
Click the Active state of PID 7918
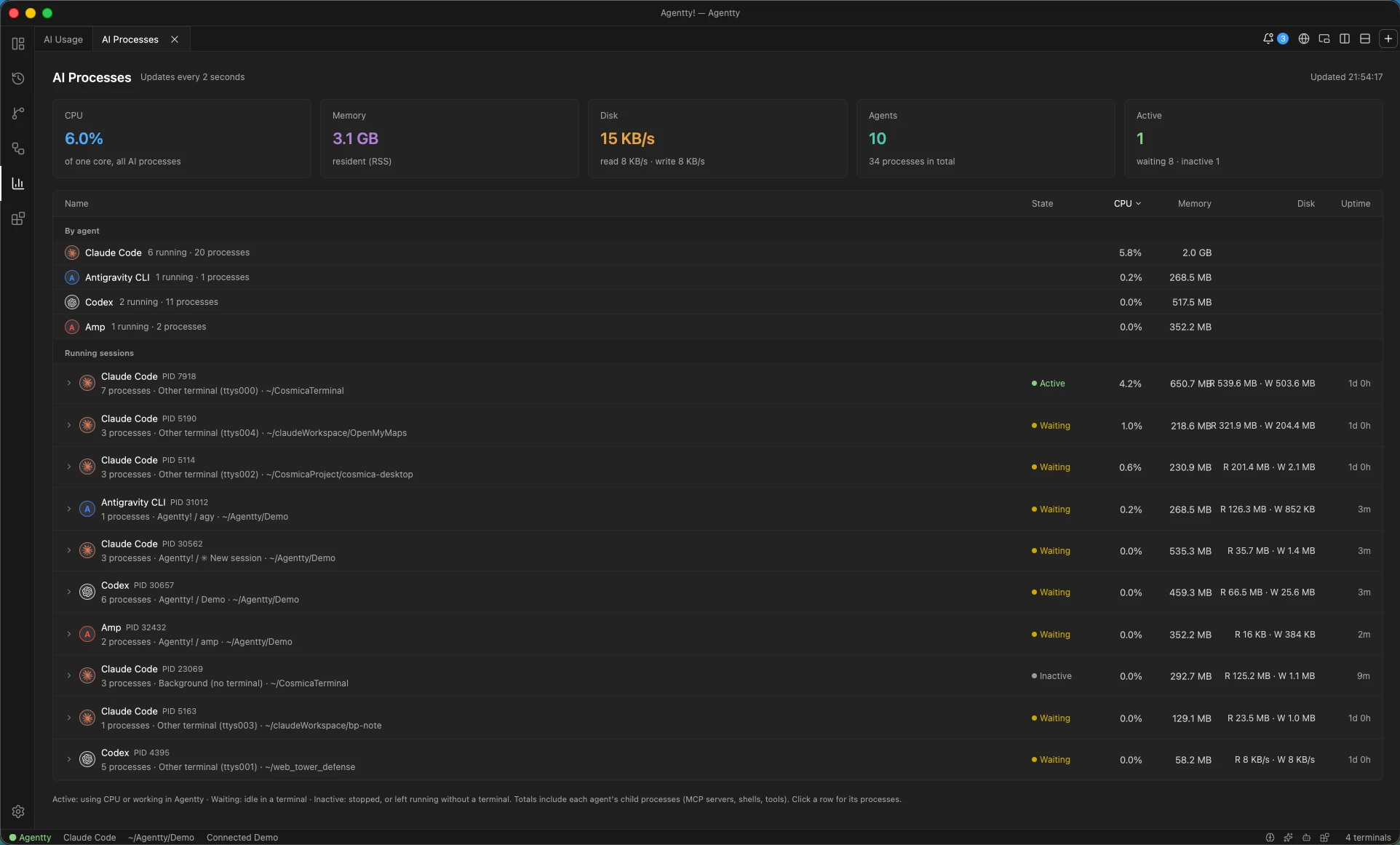coord(1048,384)
